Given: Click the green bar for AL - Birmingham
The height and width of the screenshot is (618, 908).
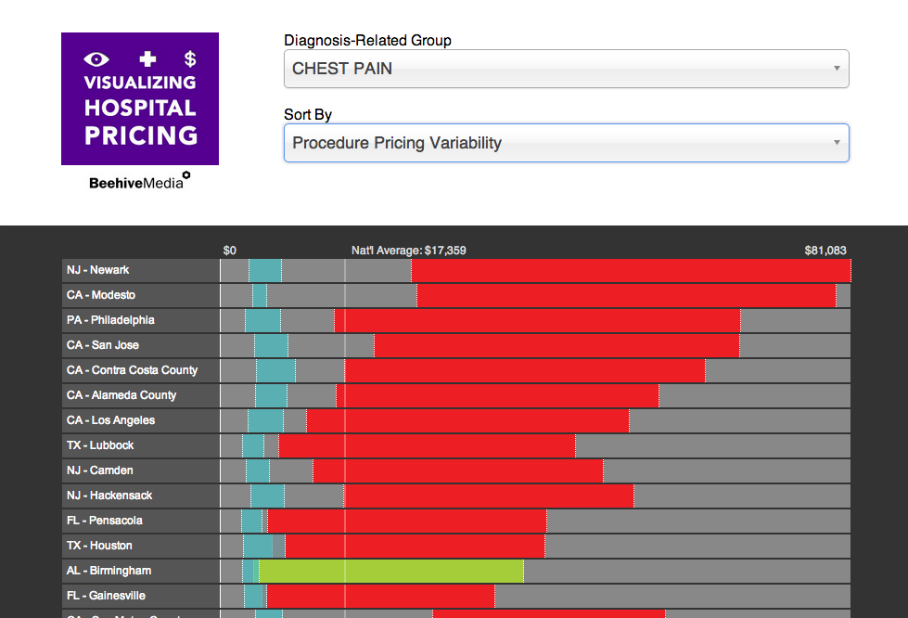Looking at the screenshot, I should pyautogui.click(x=390, y=571).
